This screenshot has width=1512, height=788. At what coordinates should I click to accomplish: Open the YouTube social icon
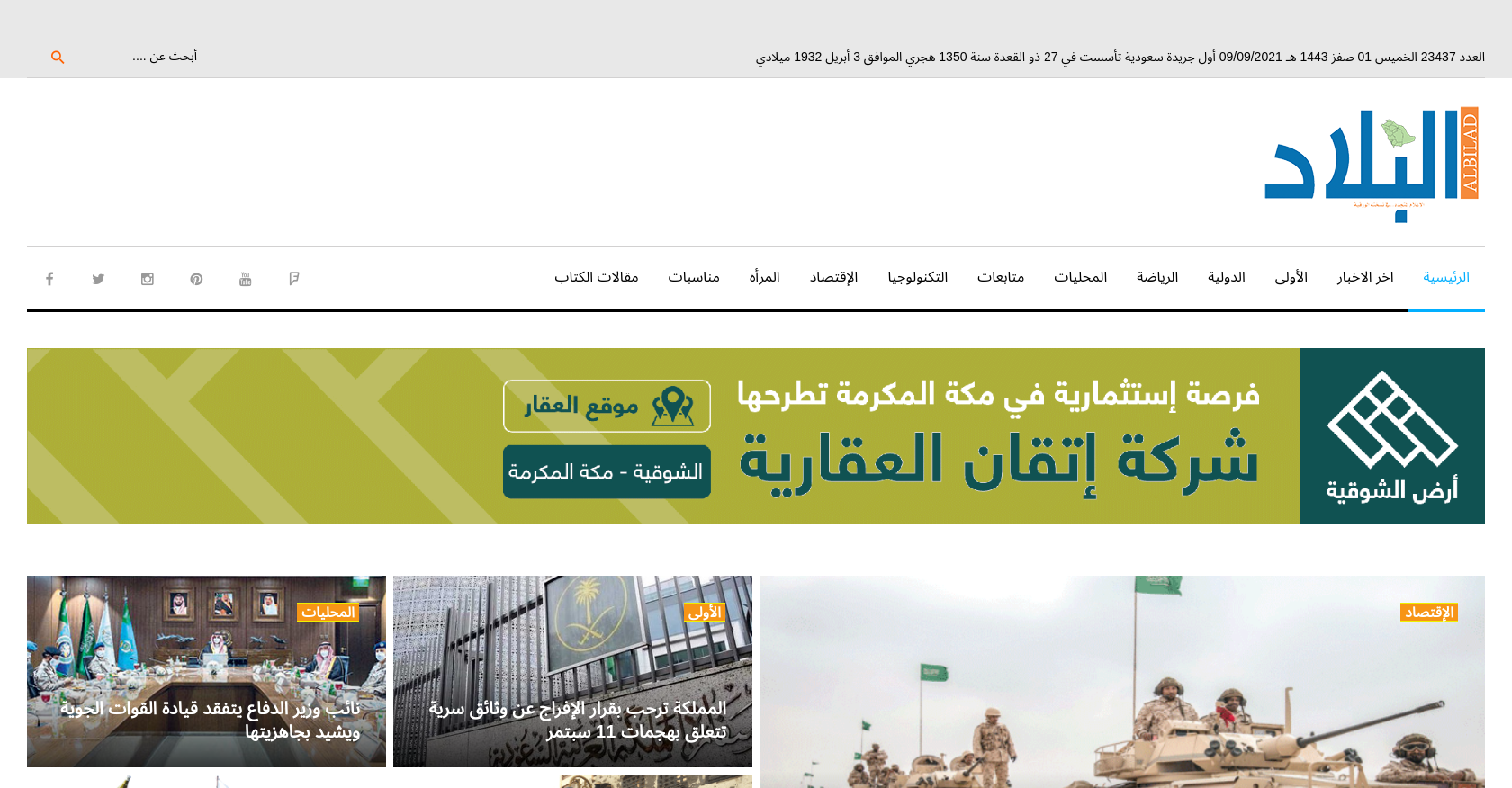[245, 279]
